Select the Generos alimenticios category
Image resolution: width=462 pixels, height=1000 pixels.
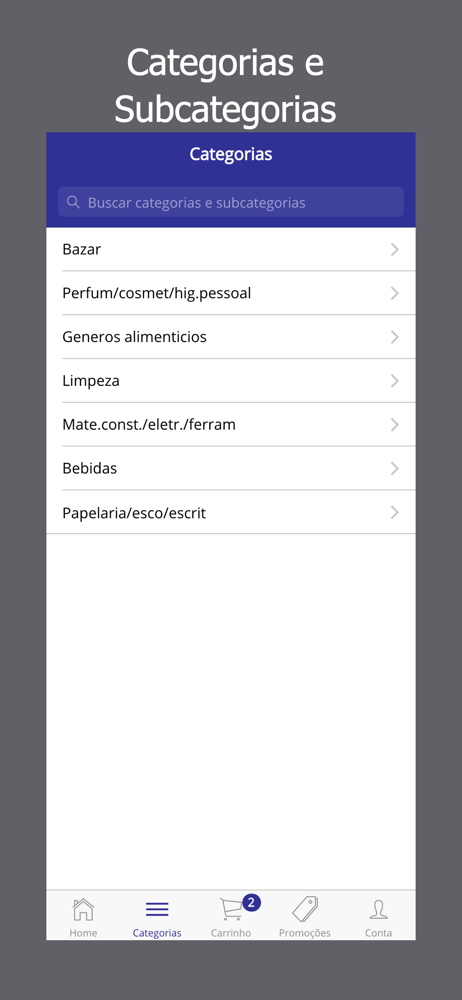coord(231,337)
